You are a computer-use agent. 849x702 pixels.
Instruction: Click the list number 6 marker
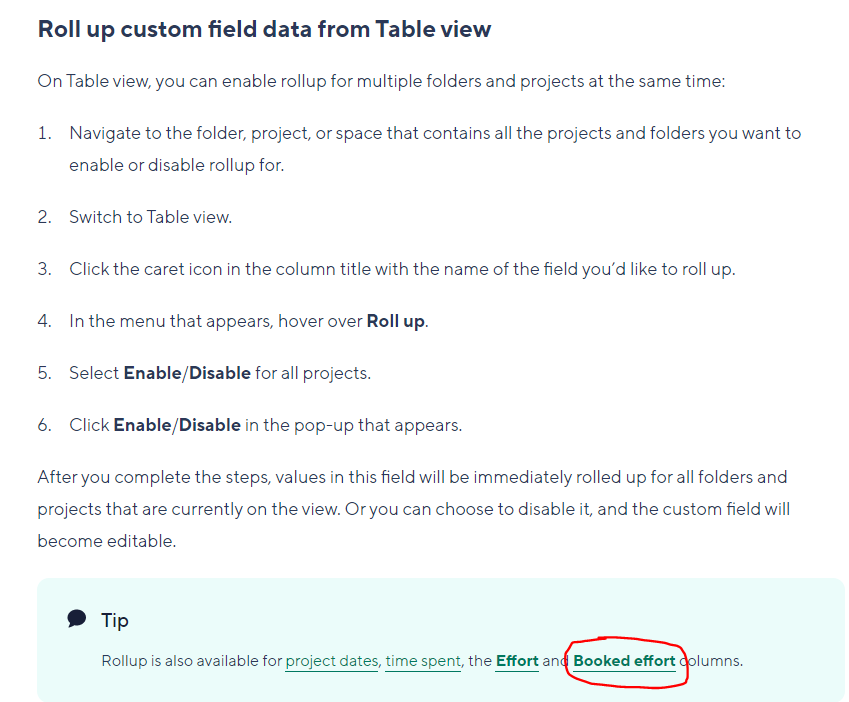pos(44,425)
